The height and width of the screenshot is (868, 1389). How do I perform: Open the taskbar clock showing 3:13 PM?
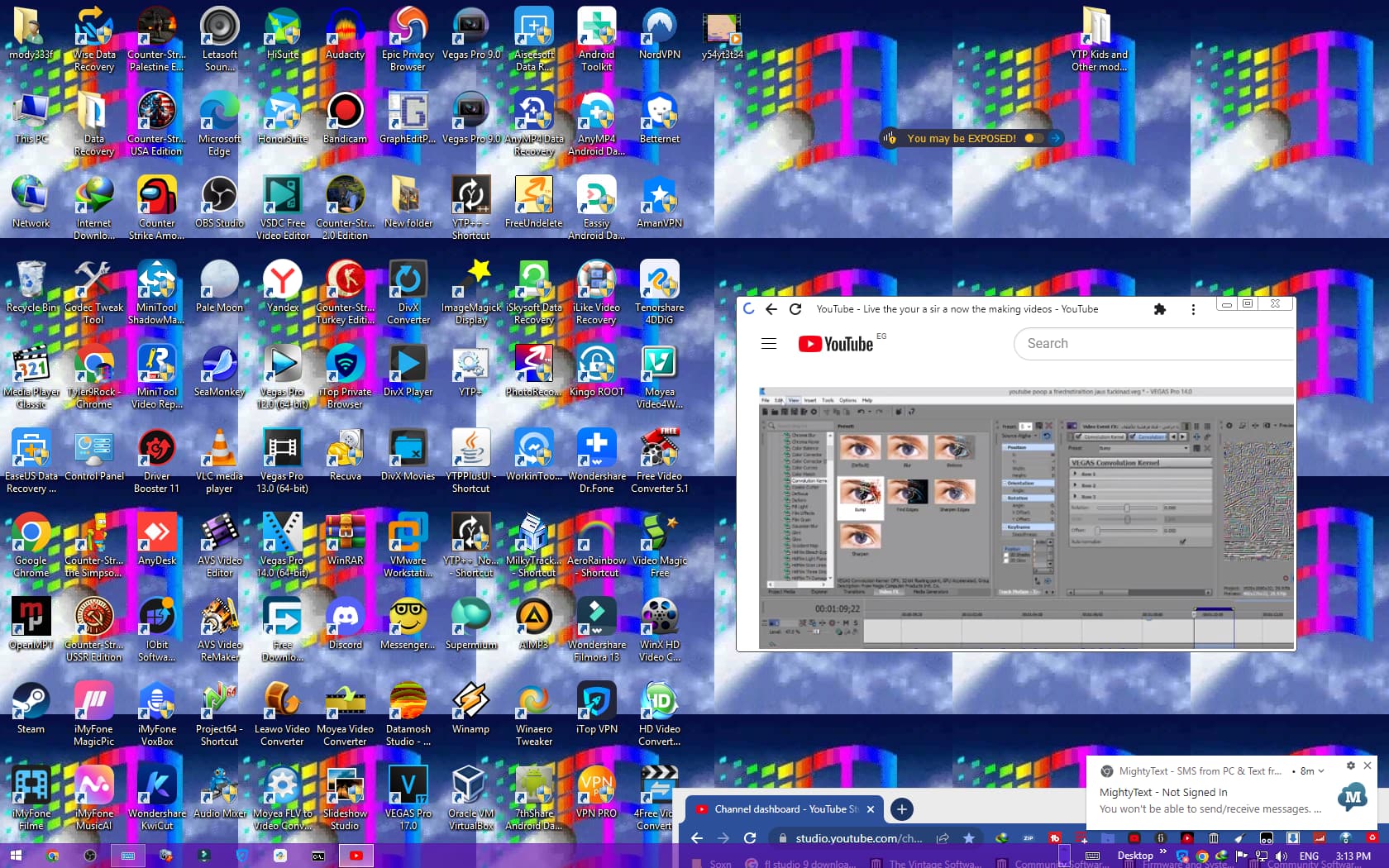(x=1353, y=856)
